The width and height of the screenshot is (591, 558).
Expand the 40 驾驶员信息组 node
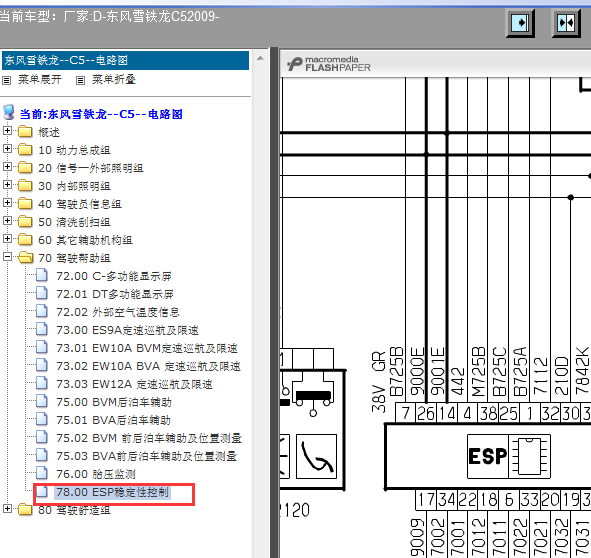tap(7, 203)
